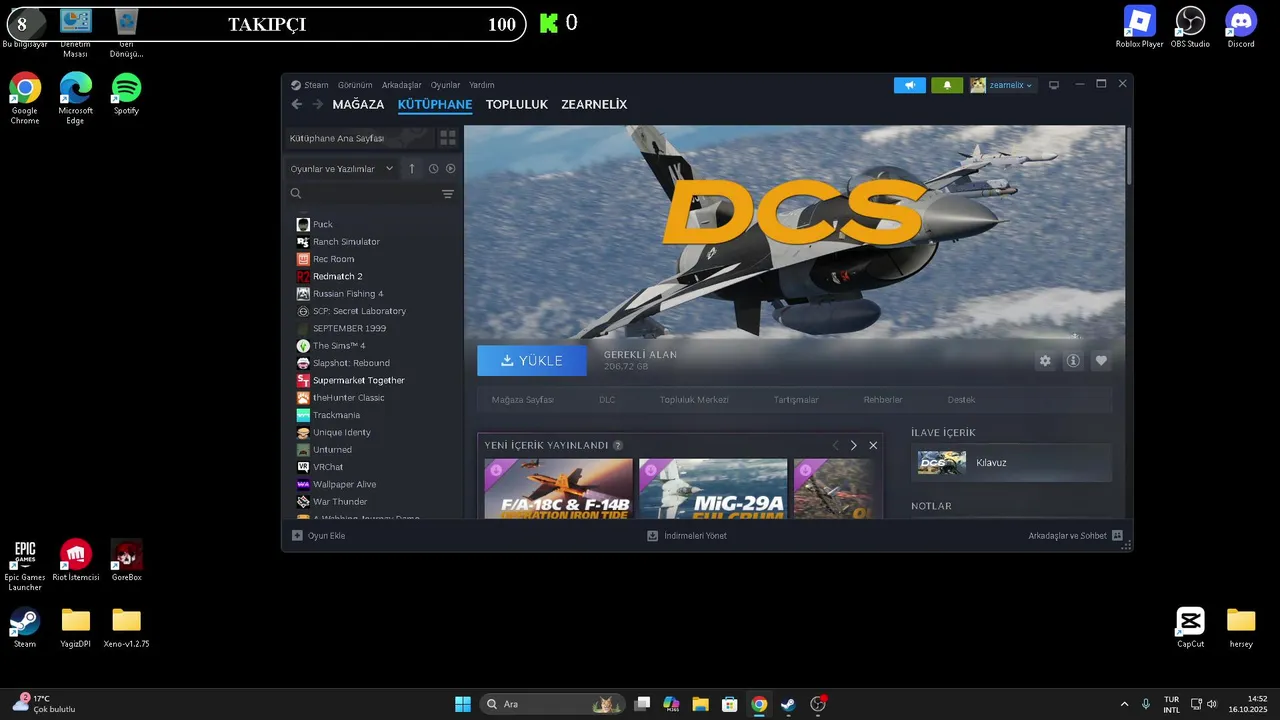The image size is (1280, 720).
Task: Open the Görünüm menu
Action: click(x=355, y=85)
